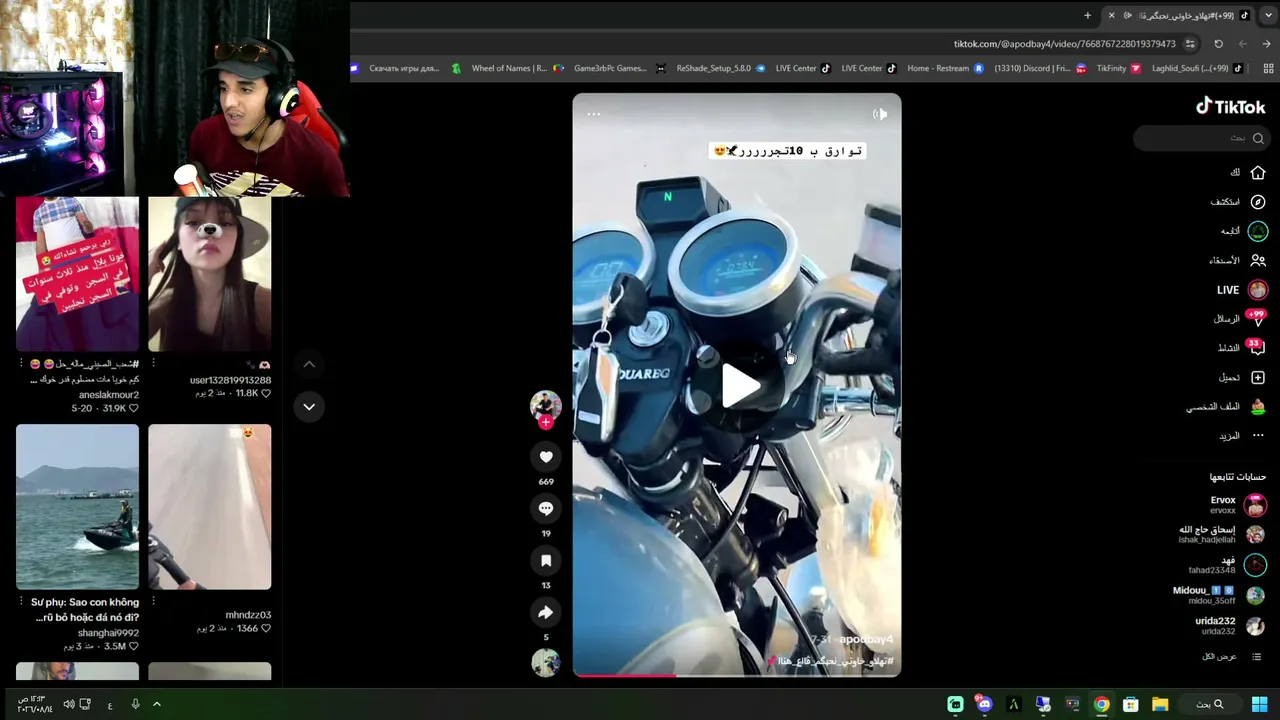Image resolution: width=1280 pixels, height=720 pixels.
Task: Open the spinning sound disc for the video
Action: coord(546,662)
